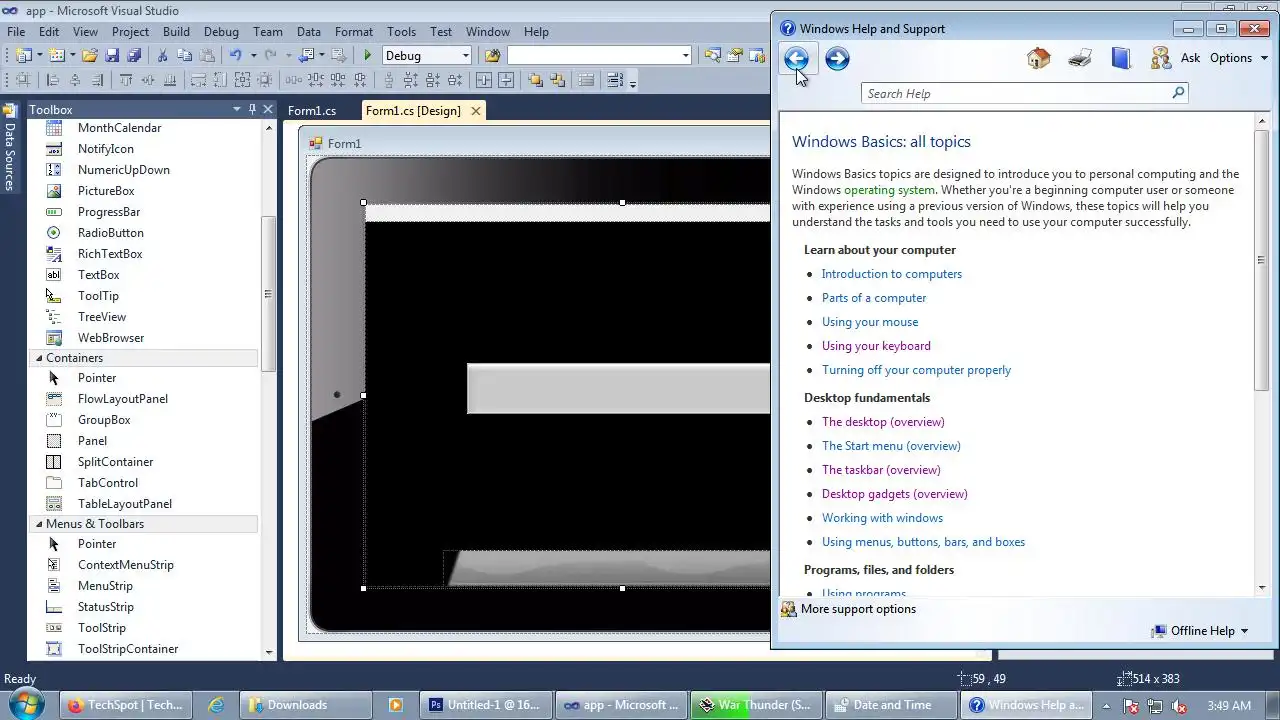Click the Bring to Front icon
This screenshot has width=1280, height=720.
pos(535,81)
